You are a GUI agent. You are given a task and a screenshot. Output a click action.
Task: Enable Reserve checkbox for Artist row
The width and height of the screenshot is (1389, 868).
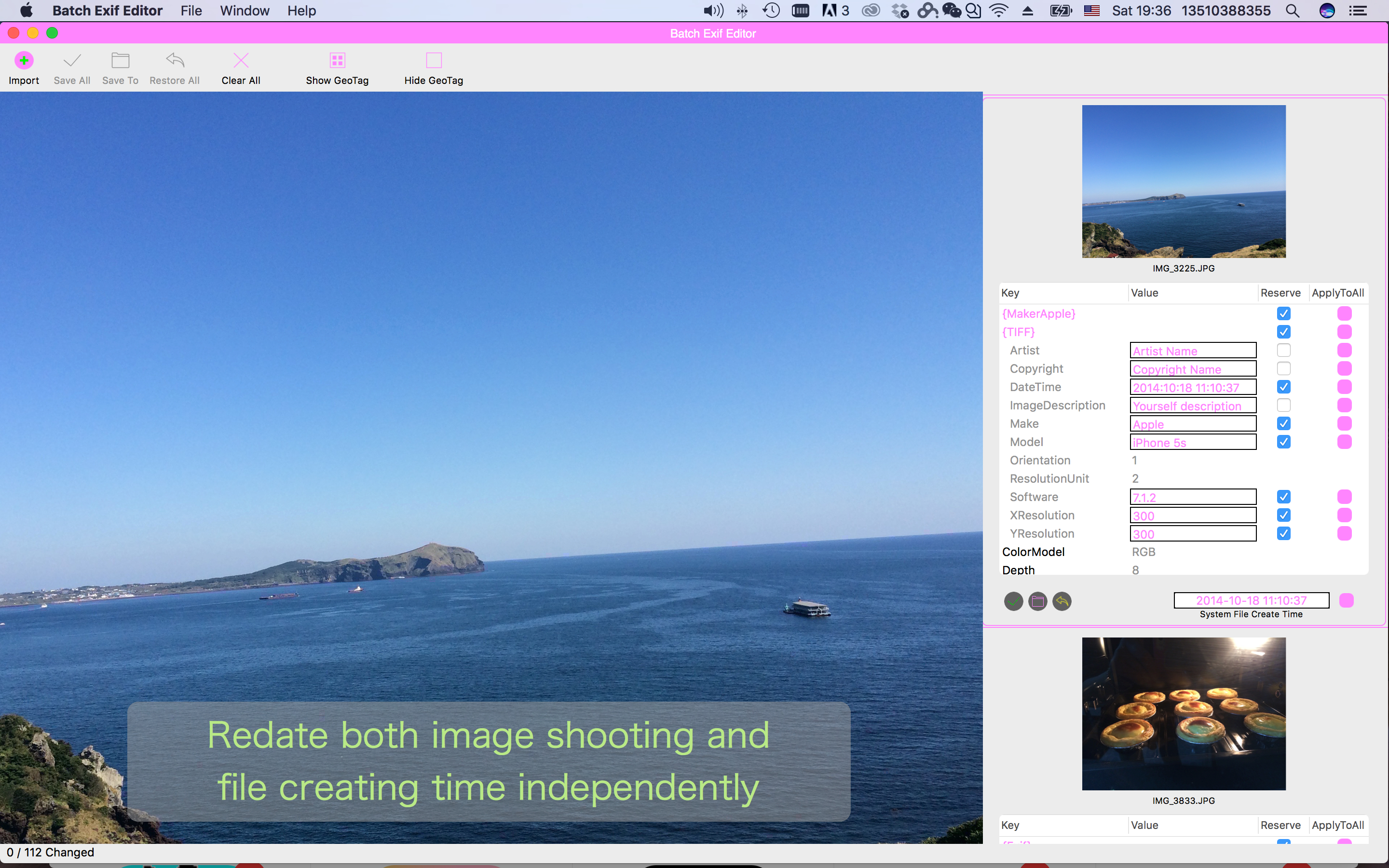pyautogui.click(x=1283, y=350)
